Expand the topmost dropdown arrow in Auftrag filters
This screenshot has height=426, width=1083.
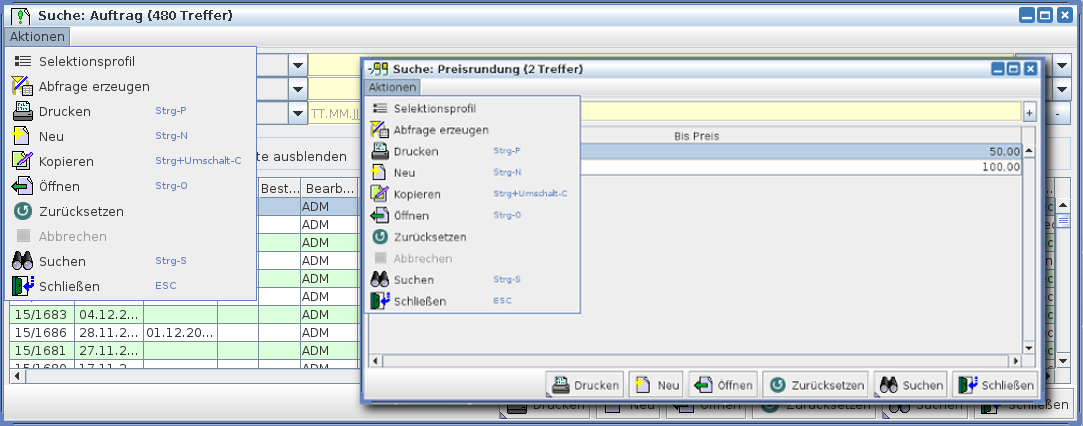coord(298,65)
